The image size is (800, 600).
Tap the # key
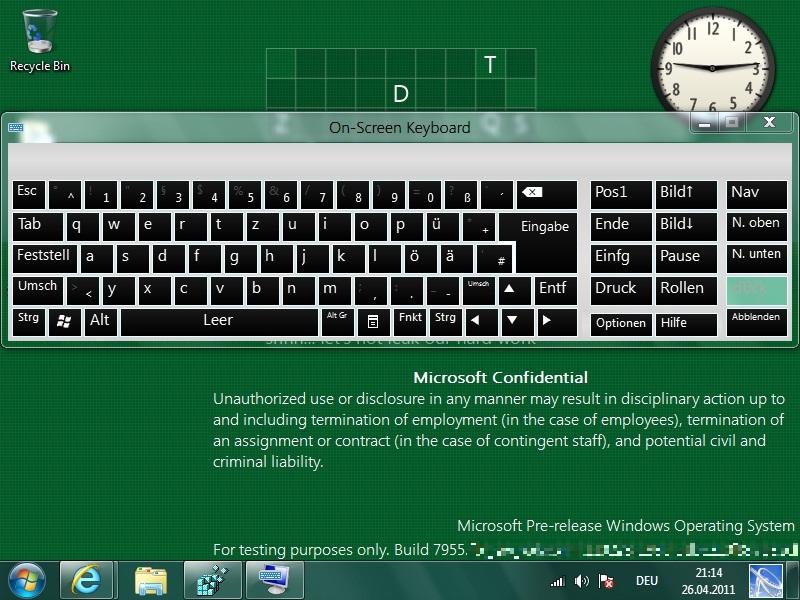(495, 258)
